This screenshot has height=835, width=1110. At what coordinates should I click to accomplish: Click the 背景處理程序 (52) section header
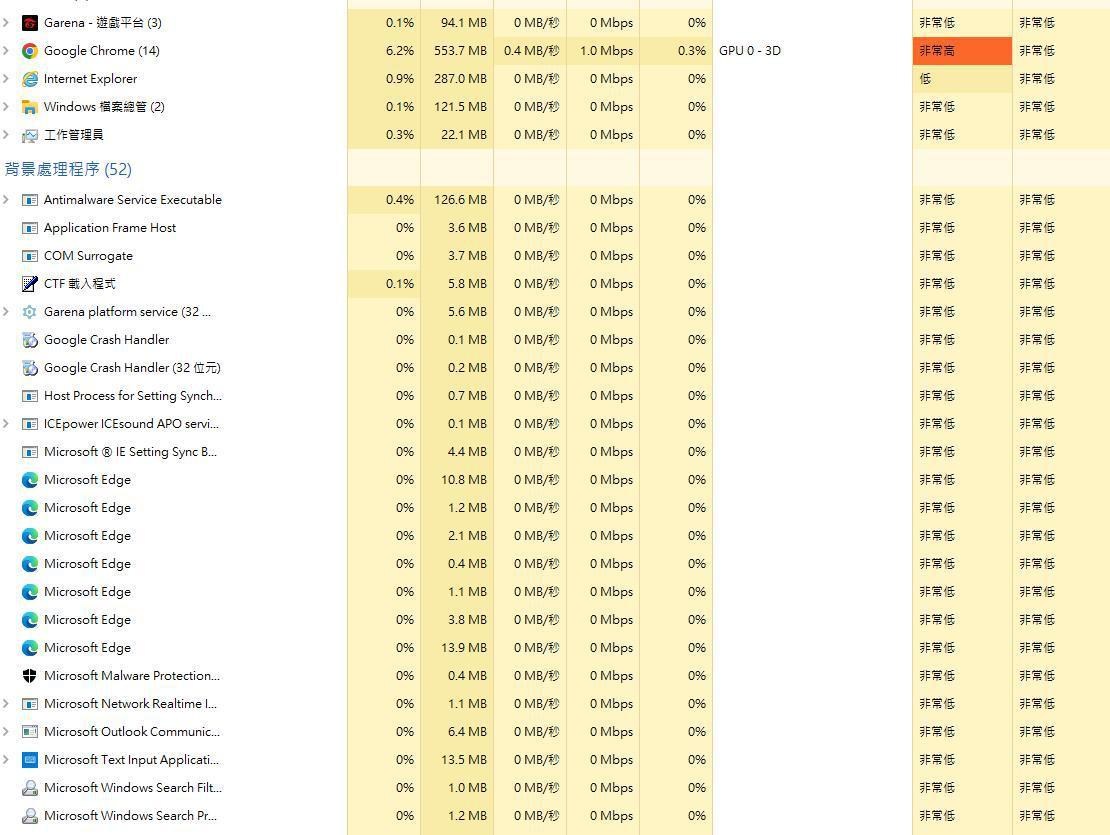(x=68, y=169)
